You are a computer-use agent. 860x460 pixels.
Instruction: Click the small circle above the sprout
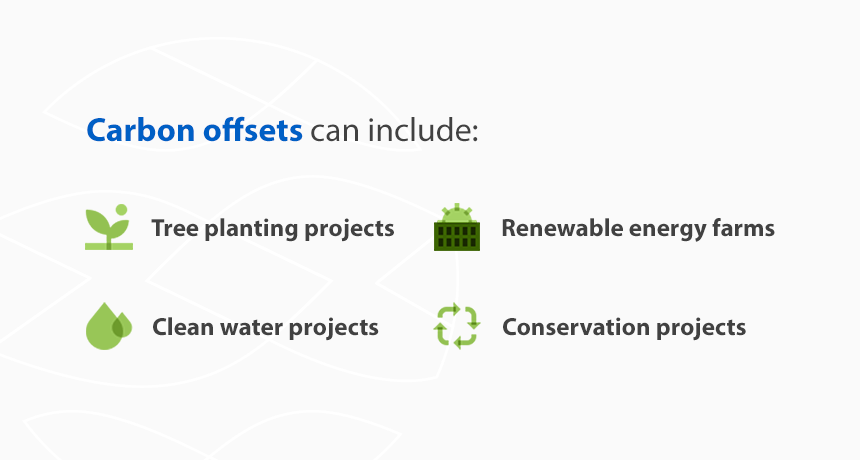pyautogui.click(x=121, y=210)
